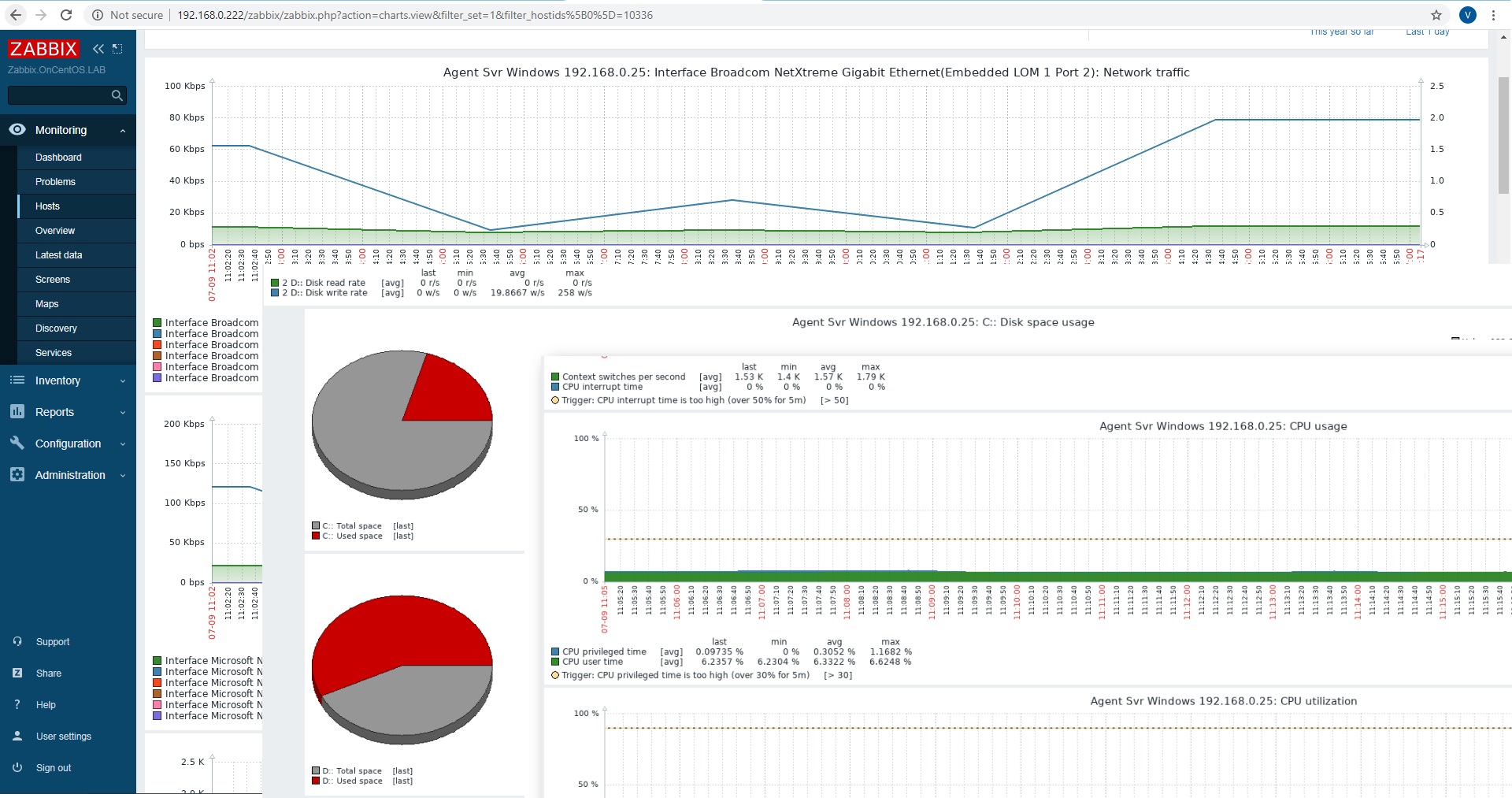The height and width of the screenshot is (798, 1512).
Task: Expand the Reports submenu
Action: click(123, 412)
